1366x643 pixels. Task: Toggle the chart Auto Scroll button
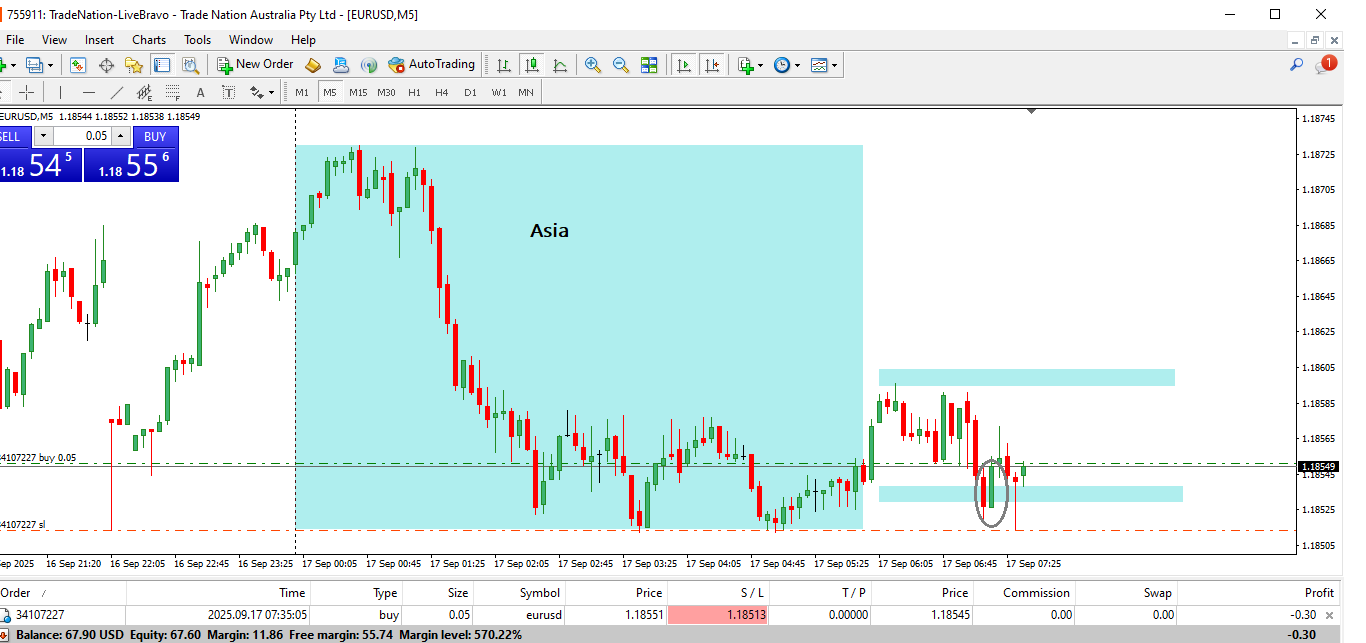[x=684, y=65]
